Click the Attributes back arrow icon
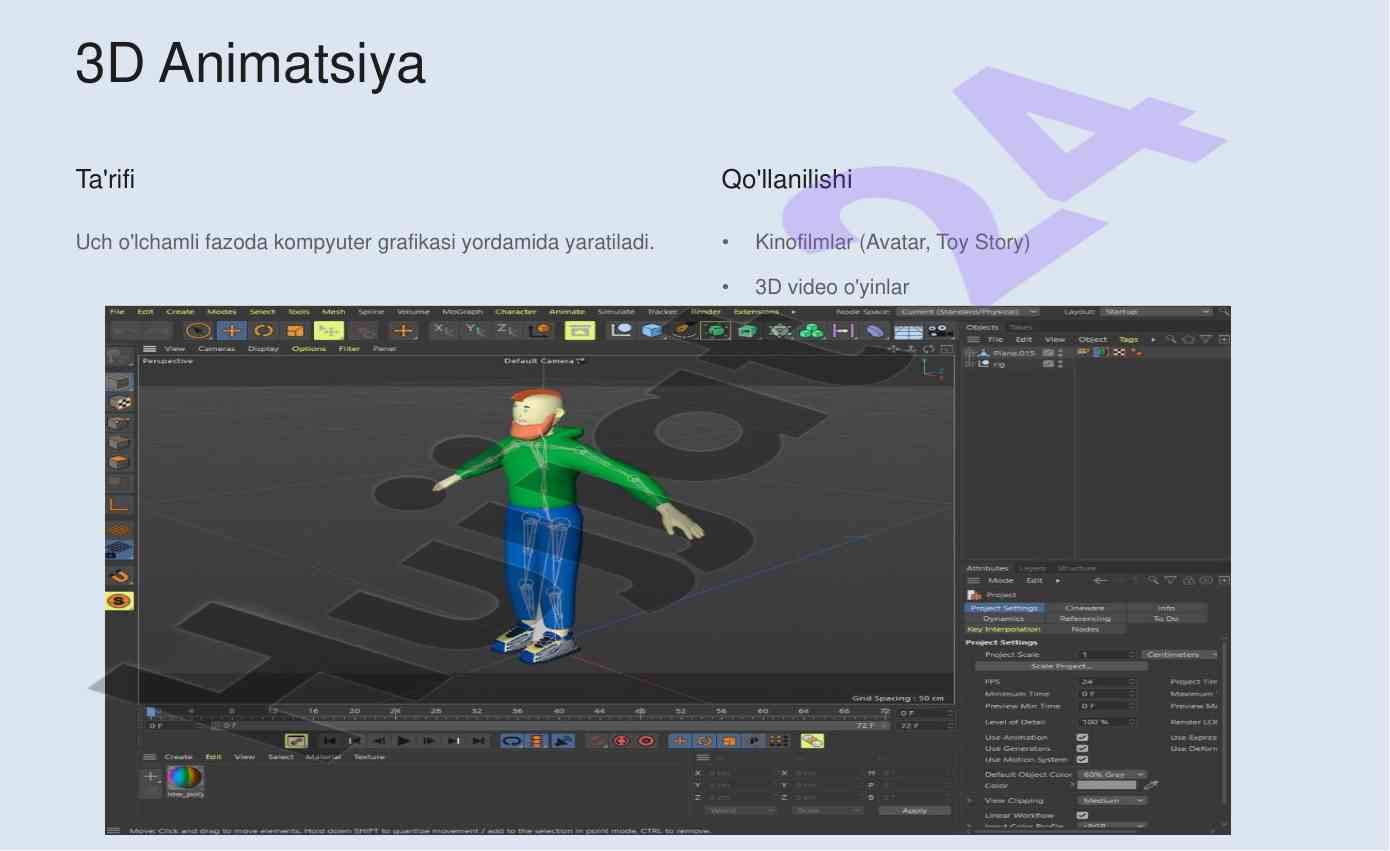Viewport: 1390px width, 851px height. tap(1101, 580)
